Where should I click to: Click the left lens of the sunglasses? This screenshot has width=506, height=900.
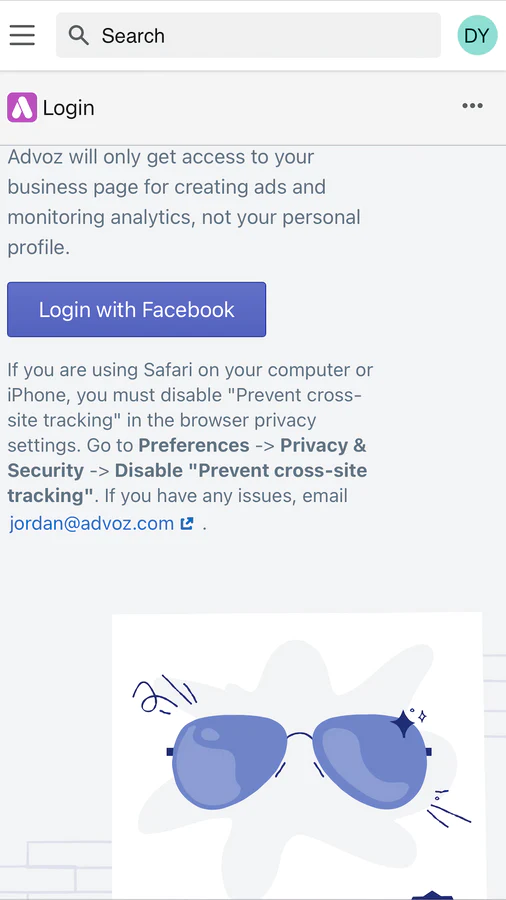[229, 761]
